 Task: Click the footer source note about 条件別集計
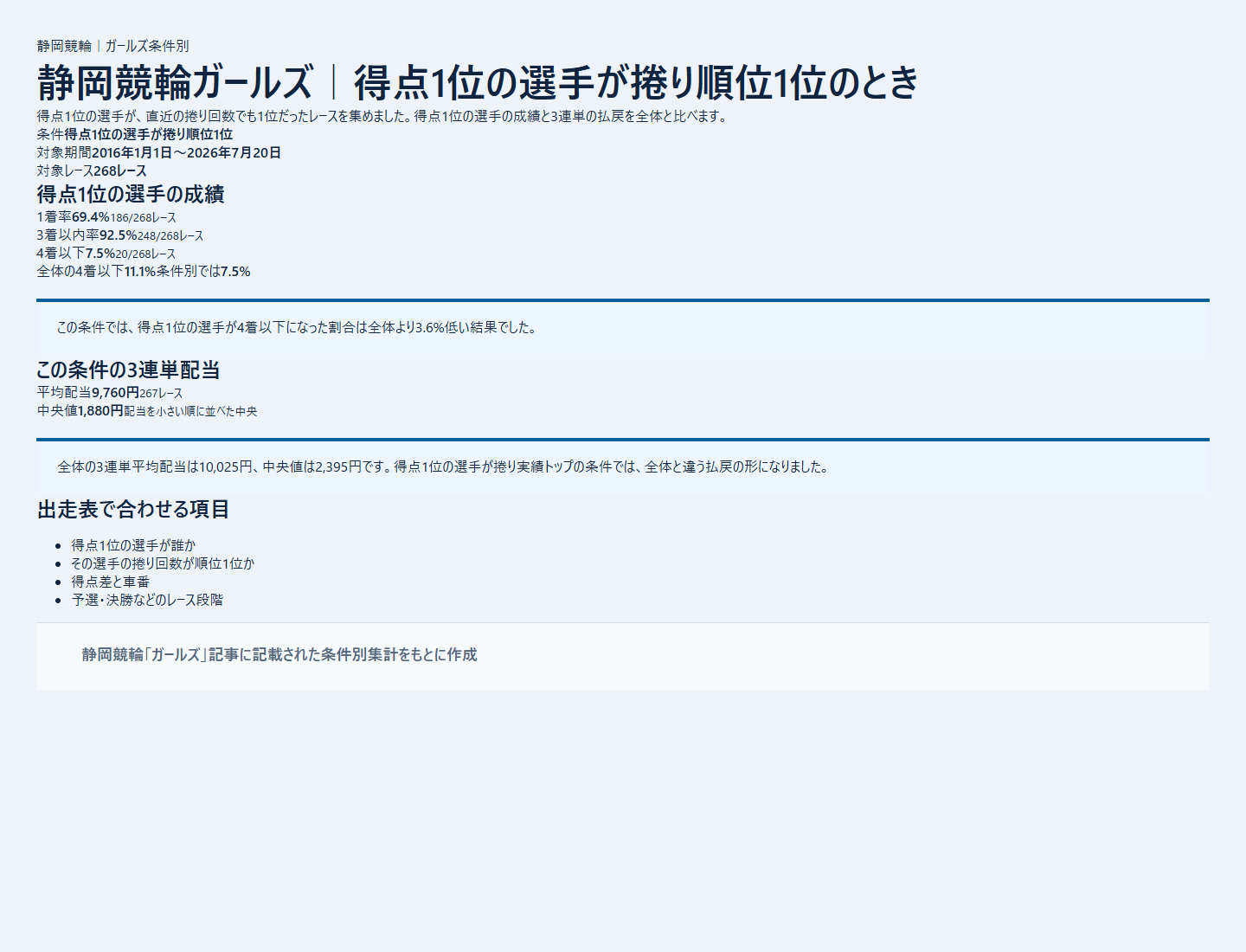tap(279, 654)
